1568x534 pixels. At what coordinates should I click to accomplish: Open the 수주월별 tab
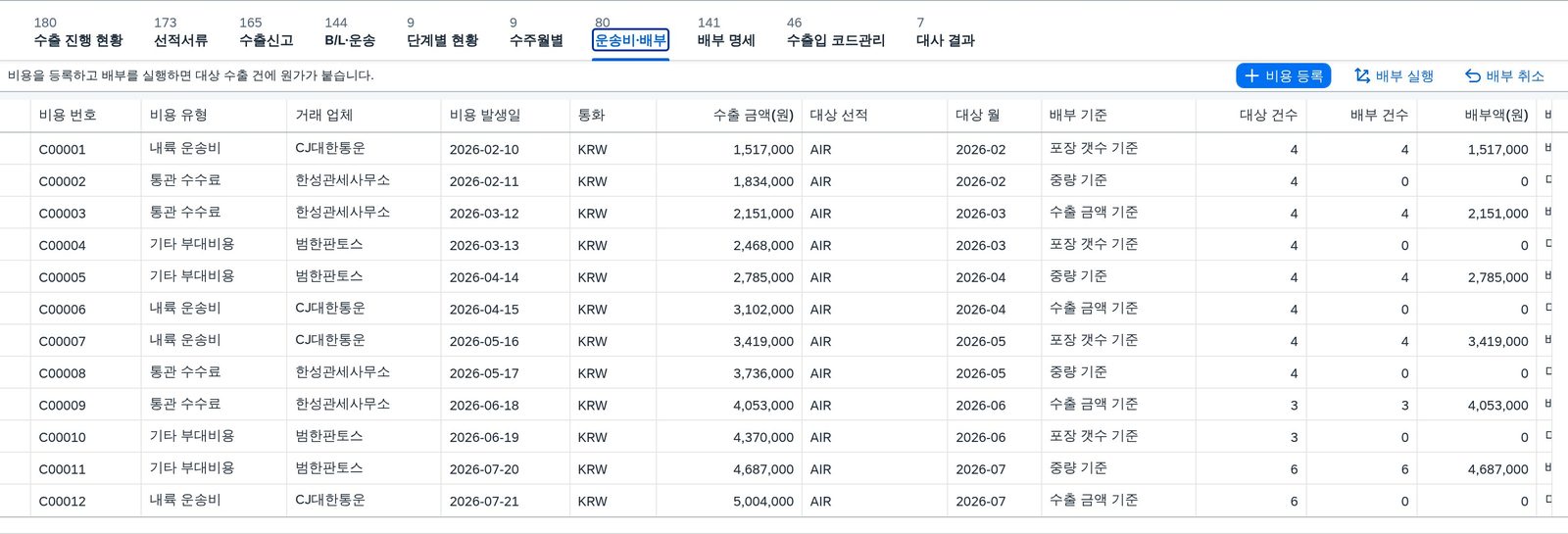[x=536, y=32]
